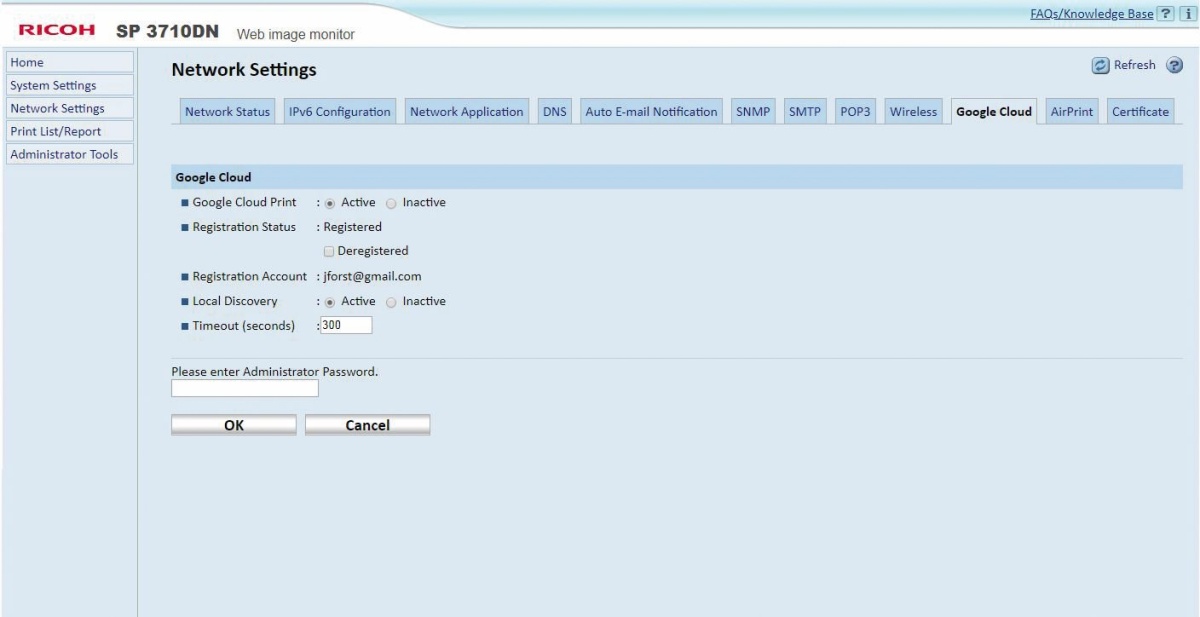
Task: Click the OK button
Action: click(x=234, y=425)
